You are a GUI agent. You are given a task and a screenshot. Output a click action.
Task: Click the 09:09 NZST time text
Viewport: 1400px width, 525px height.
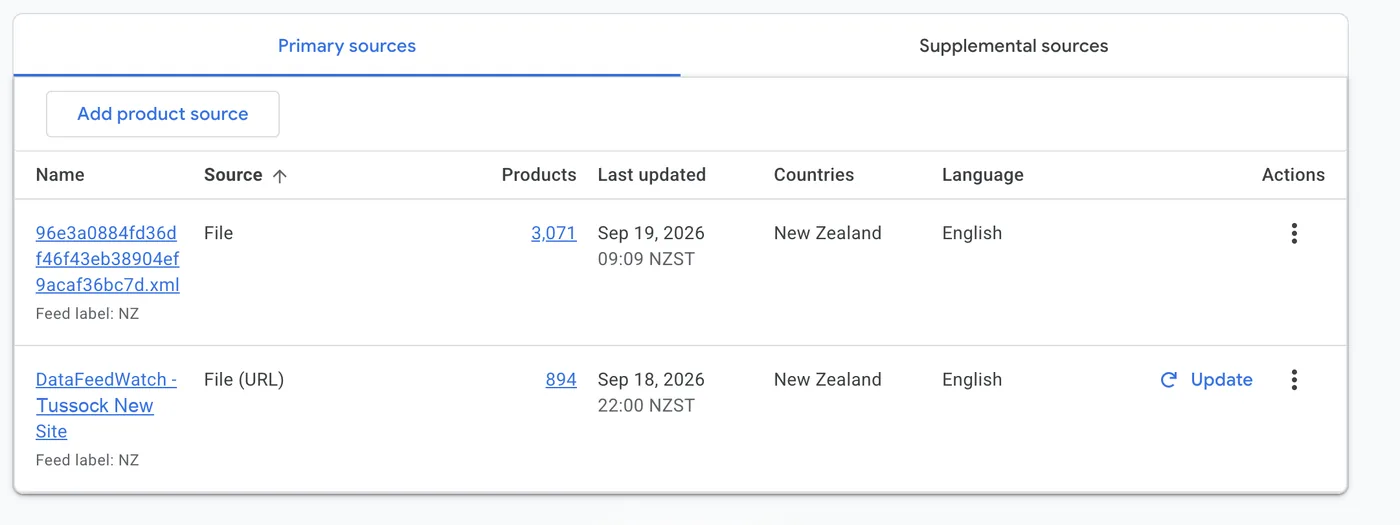pyautogui.click(x=646, y=259)
